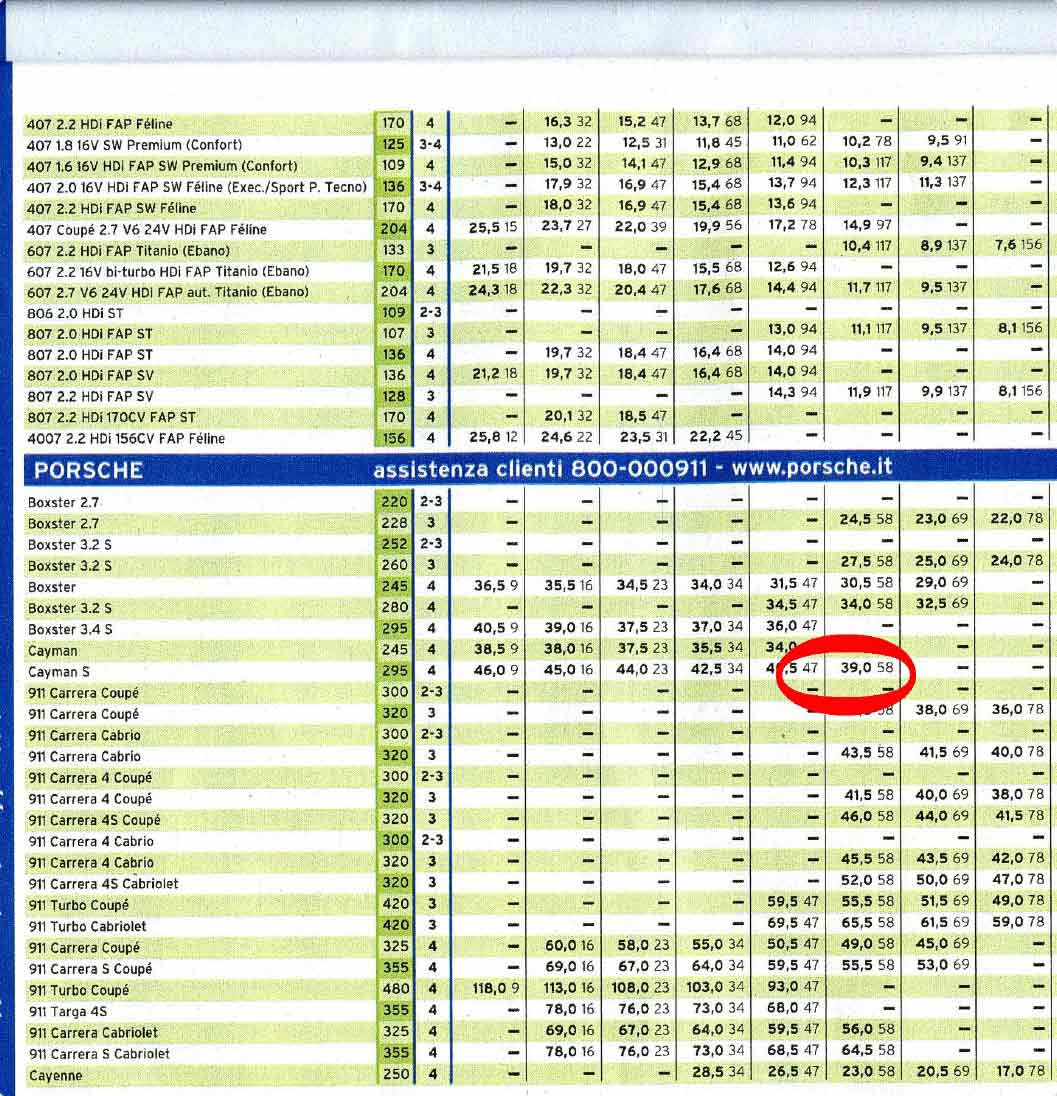Select the 911 Carrera 4S Cabriolet name
This screenshot has width=1057, height=1096.
pos(103,884)
